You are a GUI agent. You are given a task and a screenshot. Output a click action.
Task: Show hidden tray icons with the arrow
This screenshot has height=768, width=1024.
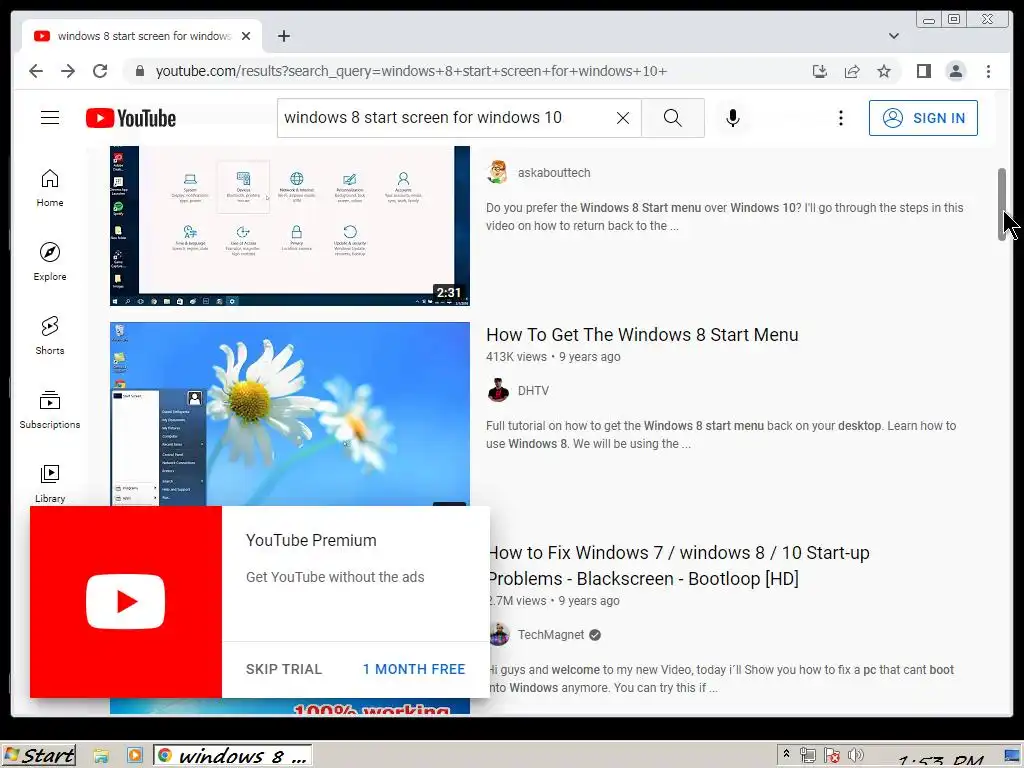[x=786, y=754]
